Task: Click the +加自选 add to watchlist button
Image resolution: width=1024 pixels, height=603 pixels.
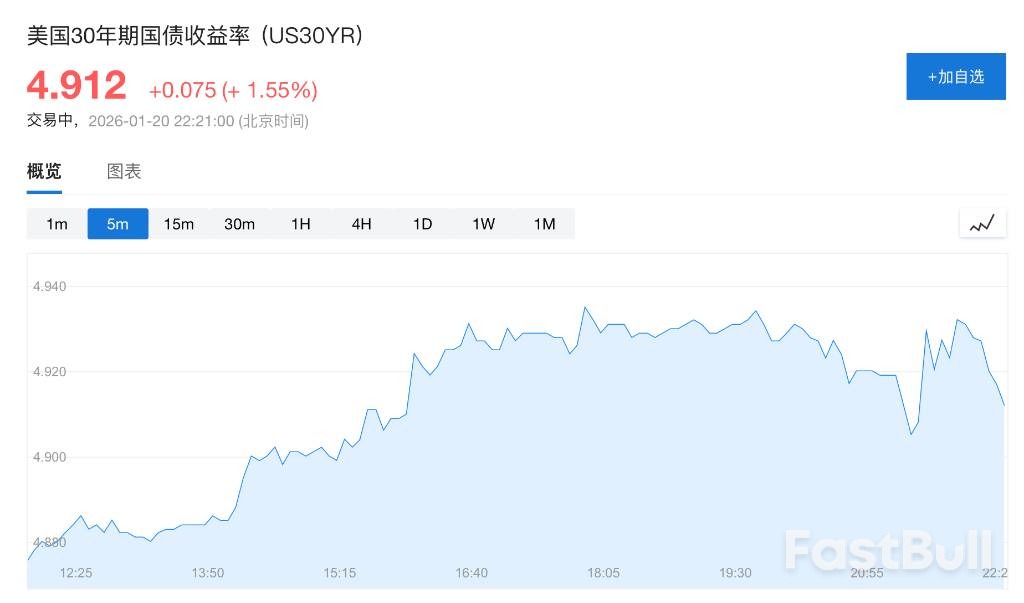Action: click(x=955, y=76)
